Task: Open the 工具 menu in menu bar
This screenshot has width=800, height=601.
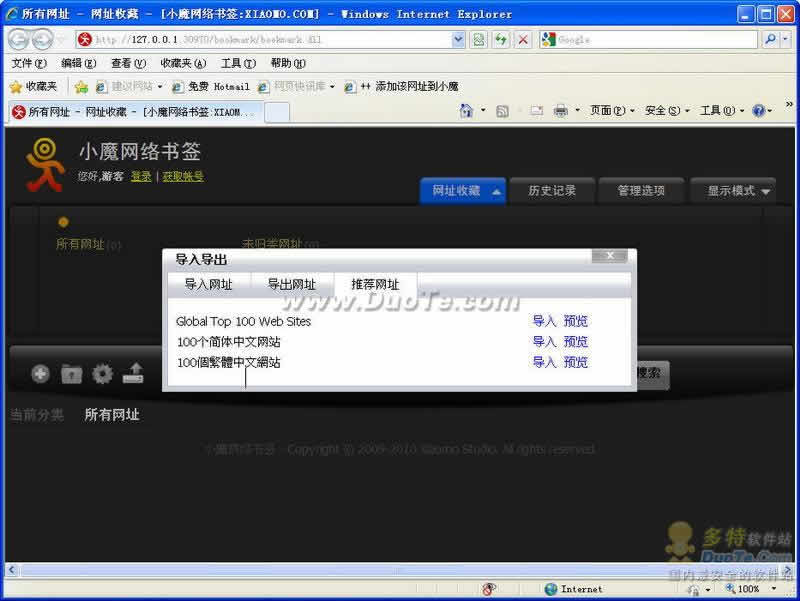Action: (x=238, y=63)
